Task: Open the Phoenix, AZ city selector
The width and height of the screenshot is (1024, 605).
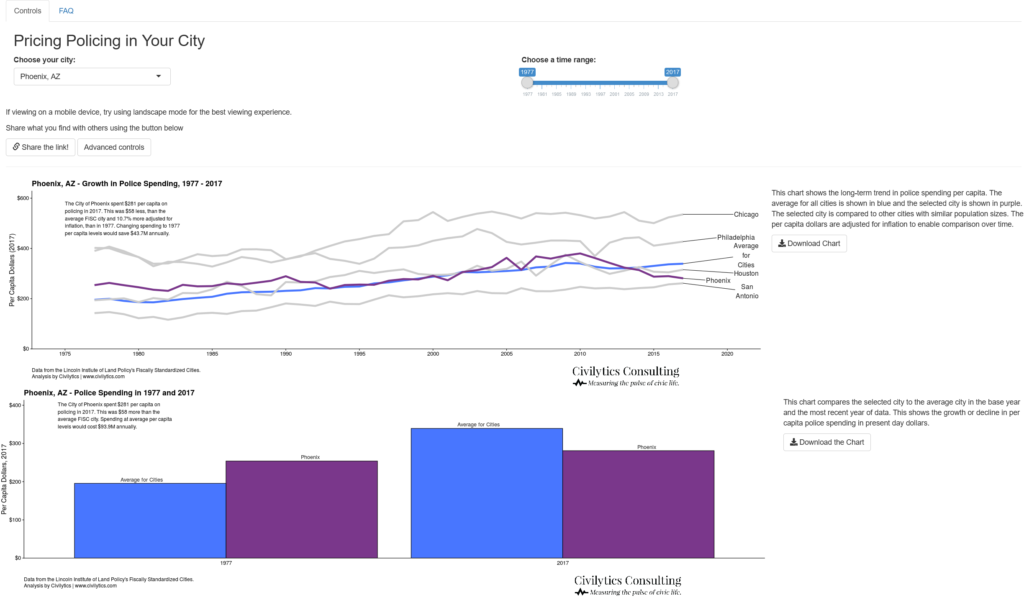Action: (92, 76)
